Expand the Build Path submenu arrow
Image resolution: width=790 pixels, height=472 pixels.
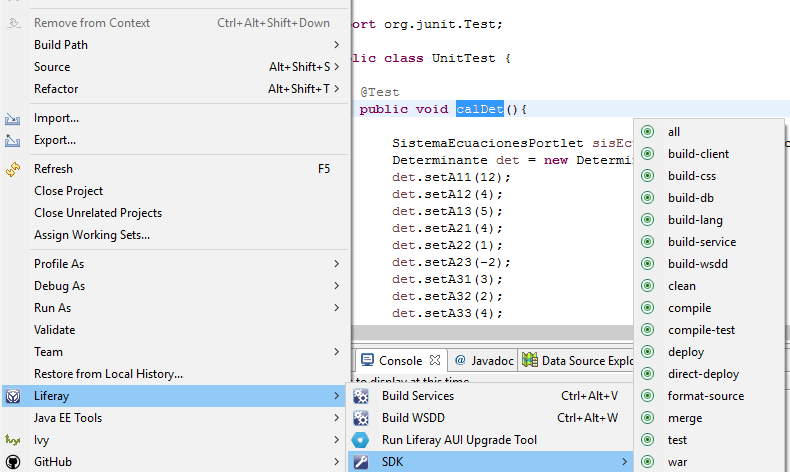pos(337,45)
